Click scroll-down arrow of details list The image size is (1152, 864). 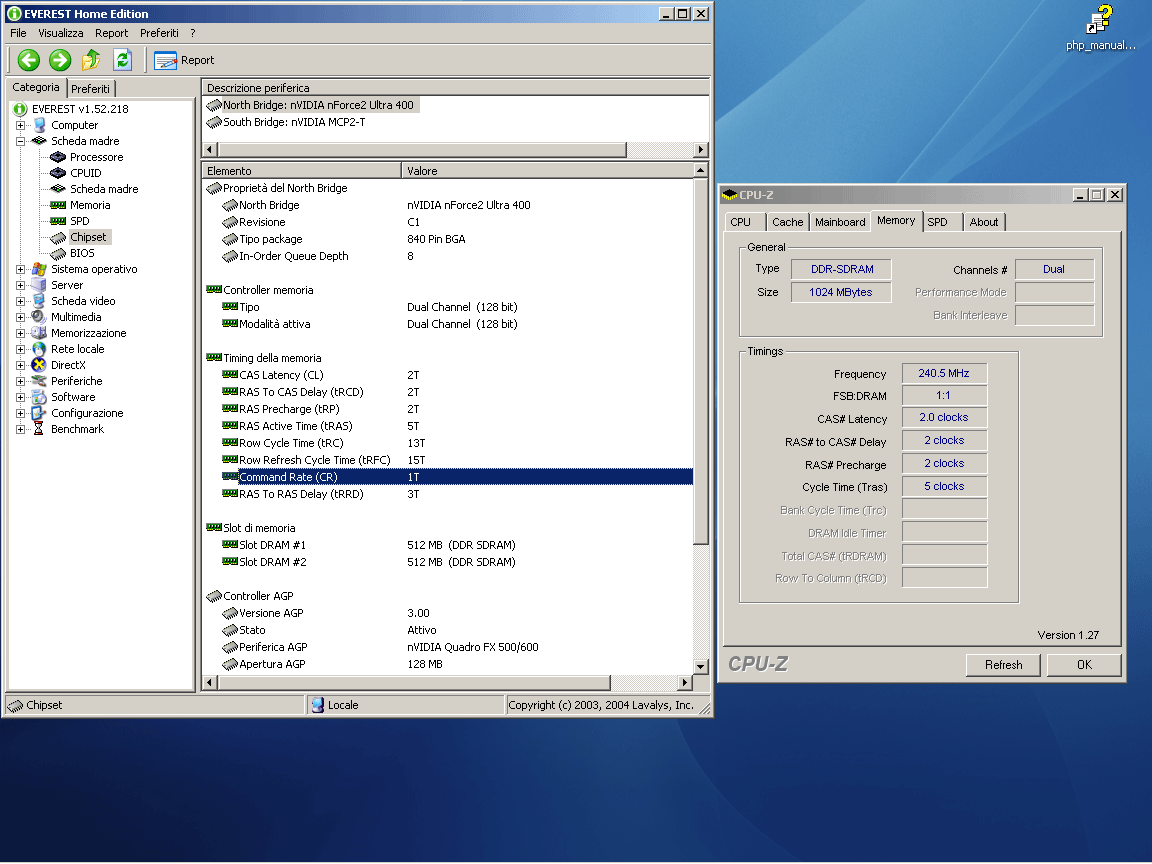(x=700, y=667)
